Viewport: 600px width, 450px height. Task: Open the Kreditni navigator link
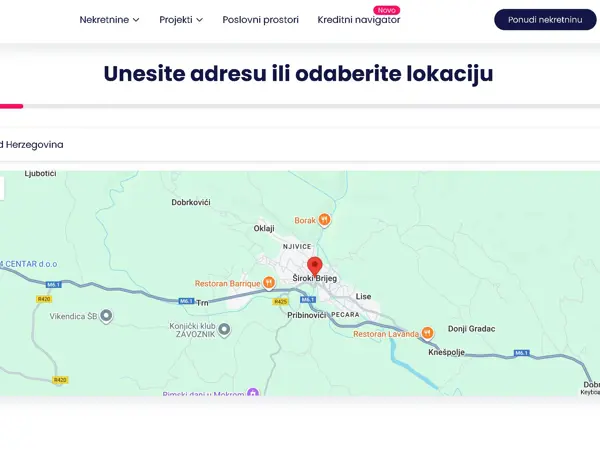359,20
